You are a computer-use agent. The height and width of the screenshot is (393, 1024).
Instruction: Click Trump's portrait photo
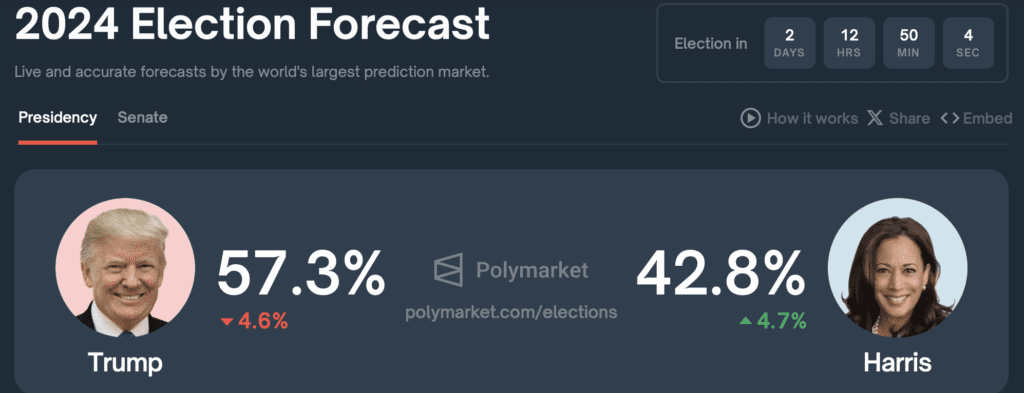click(125, 268)
